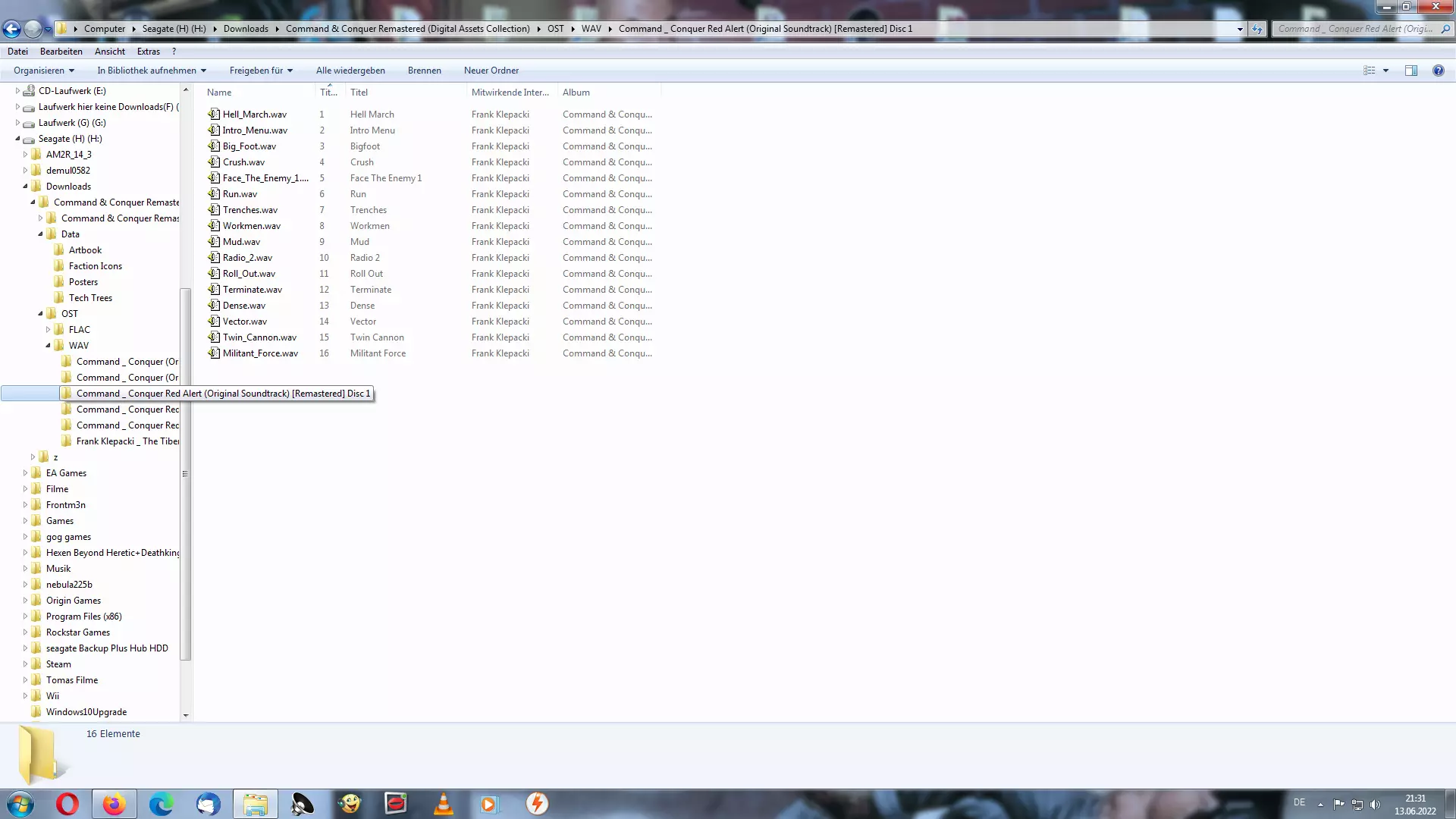Expand the FLAC folder node
Viewport: 1456px width, 819px height.
[x=48, y=330]
